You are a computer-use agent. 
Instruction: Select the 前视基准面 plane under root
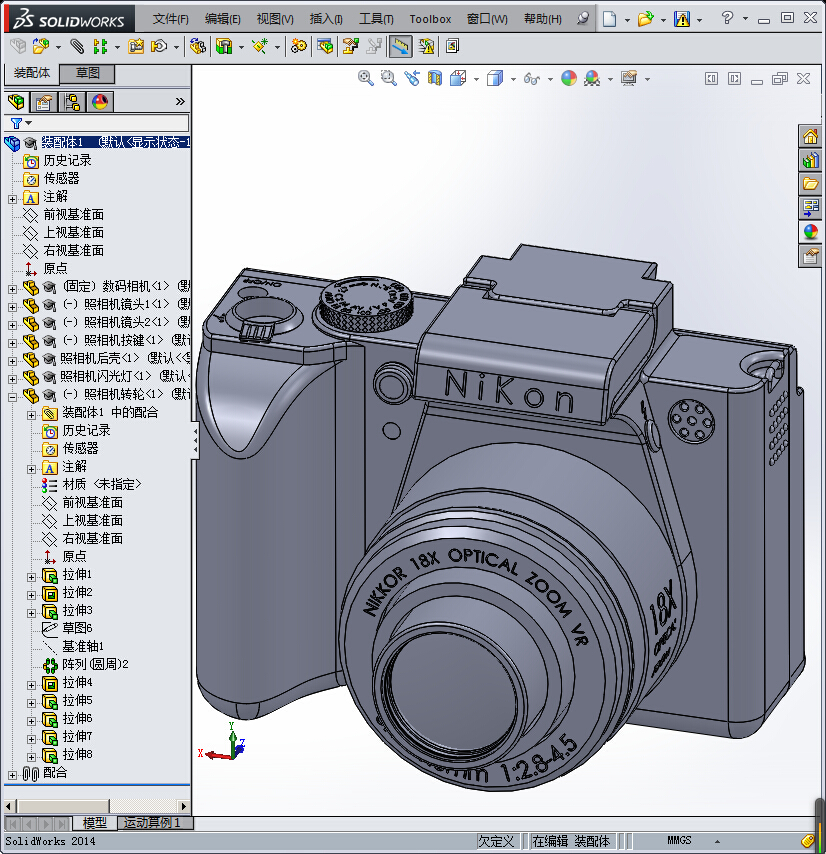click(74, 215)
